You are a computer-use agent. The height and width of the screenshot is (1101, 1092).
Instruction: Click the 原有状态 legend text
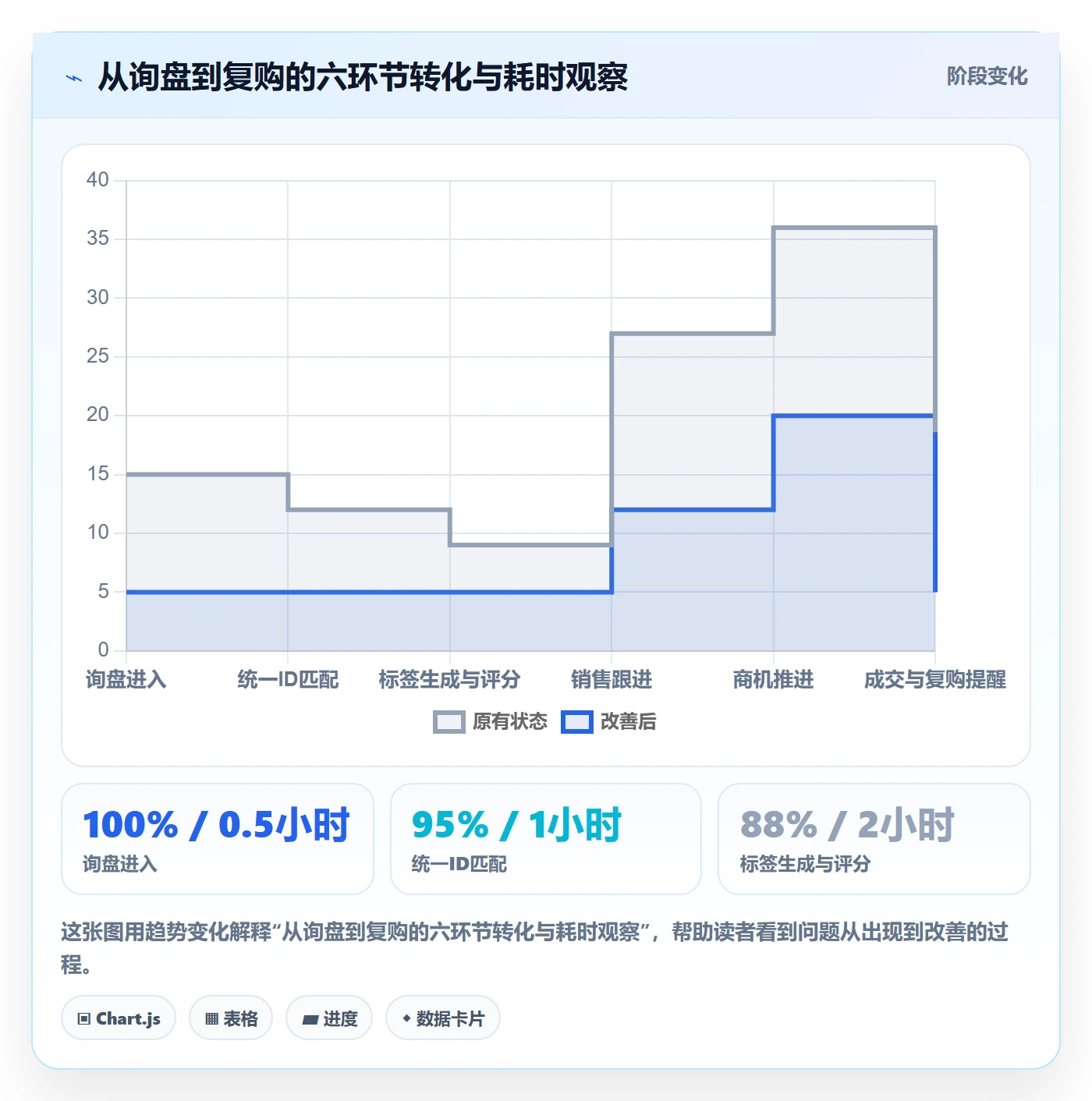pyautogui.click(x=510, y=722)
